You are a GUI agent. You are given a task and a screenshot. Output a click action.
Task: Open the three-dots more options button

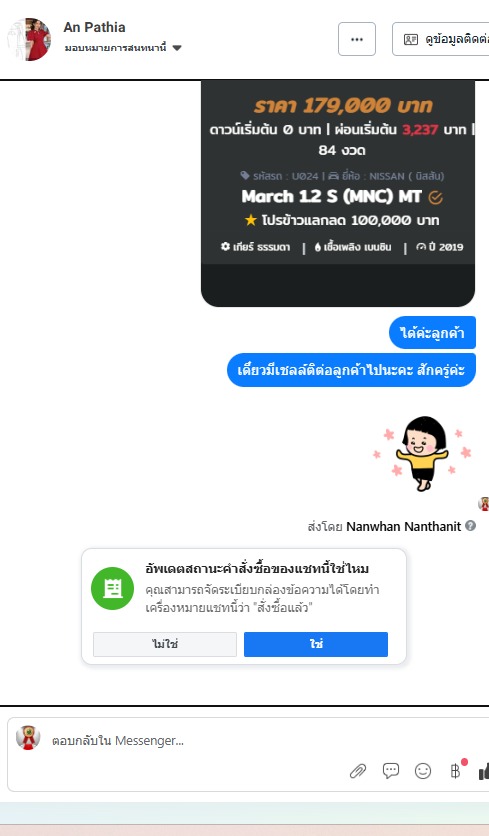[357, 39]
